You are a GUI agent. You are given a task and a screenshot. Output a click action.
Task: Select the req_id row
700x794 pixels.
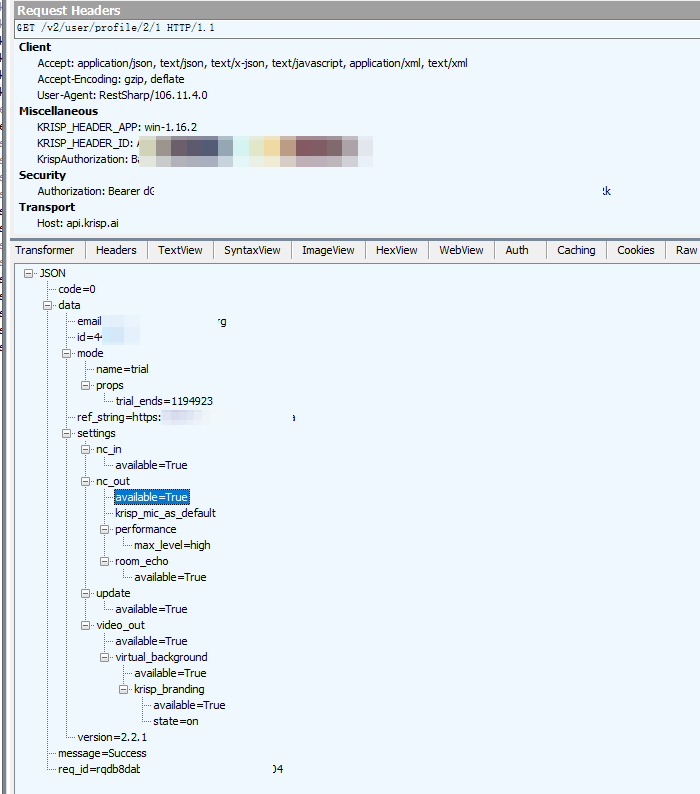(x=170, y=769)
